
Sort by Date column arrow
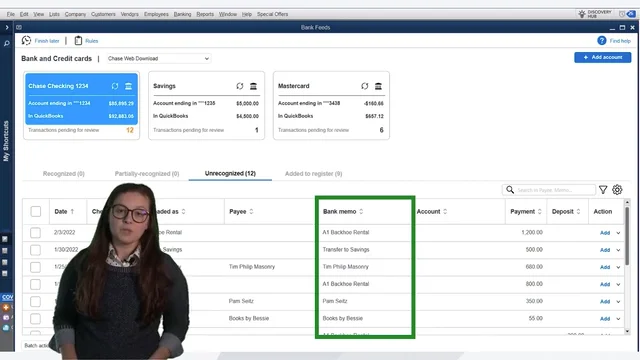pos(72,211)
